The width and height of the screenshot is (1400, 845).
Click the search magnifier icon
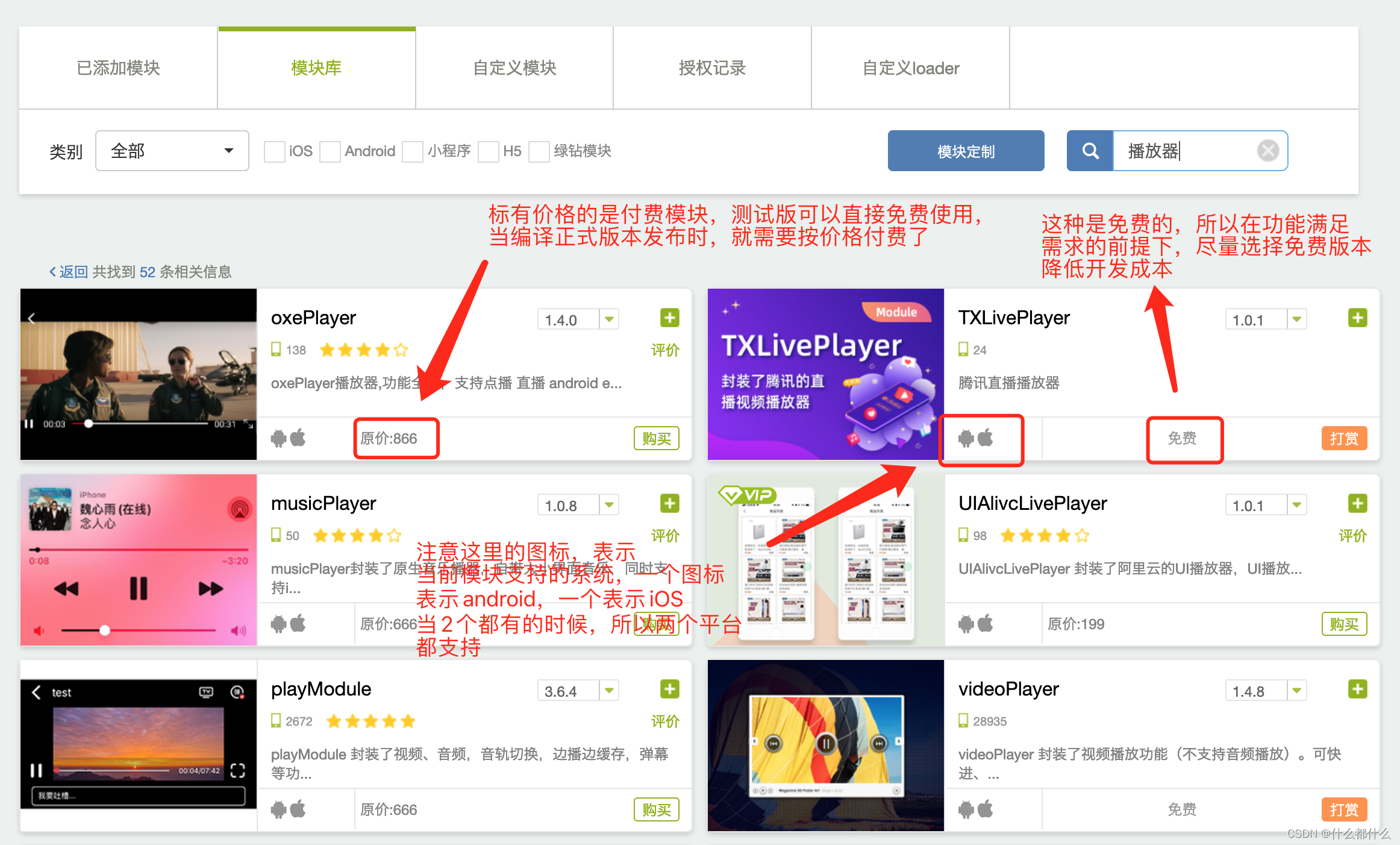[x=1090, y=151]
